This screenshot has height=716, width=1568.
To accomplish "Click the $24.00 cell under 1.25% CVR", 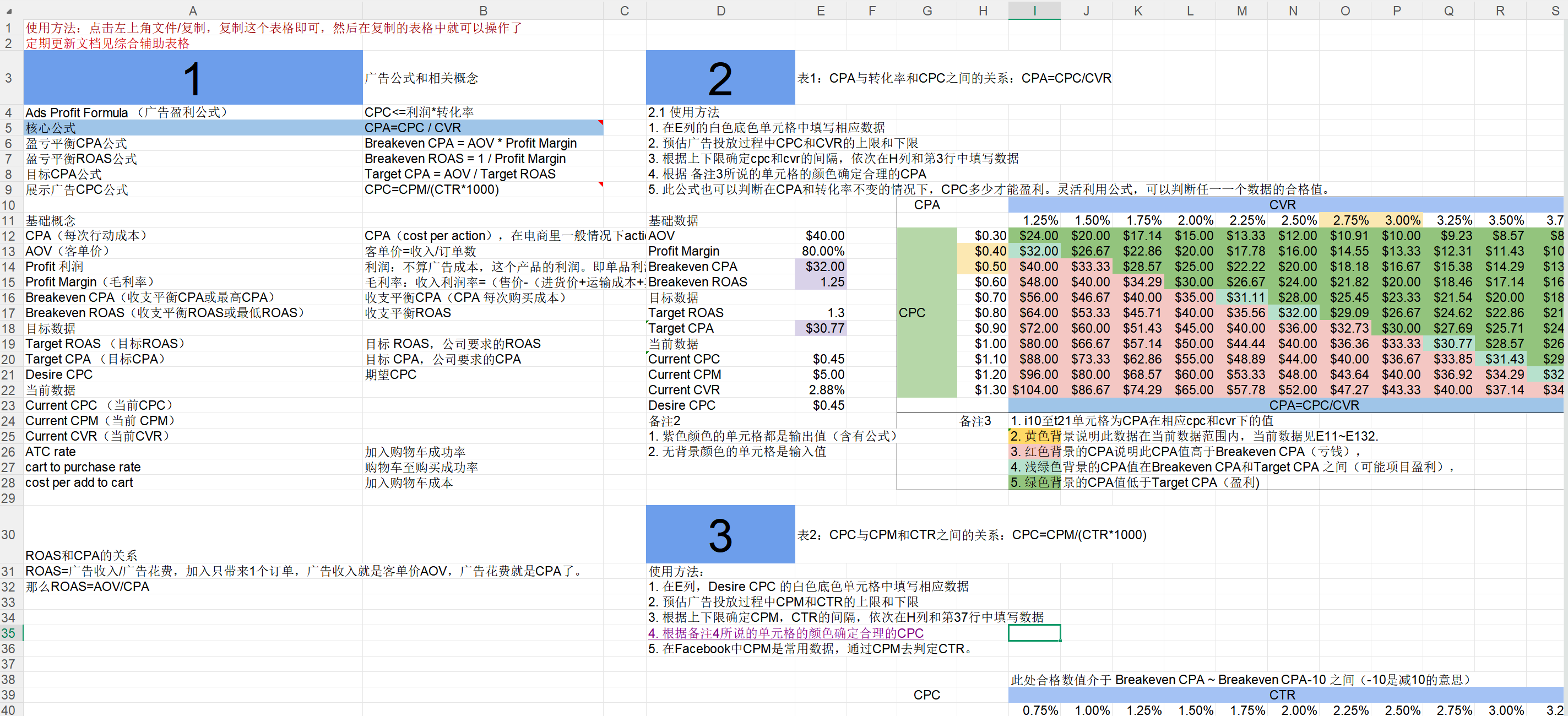I will (x=1034, y=236).
